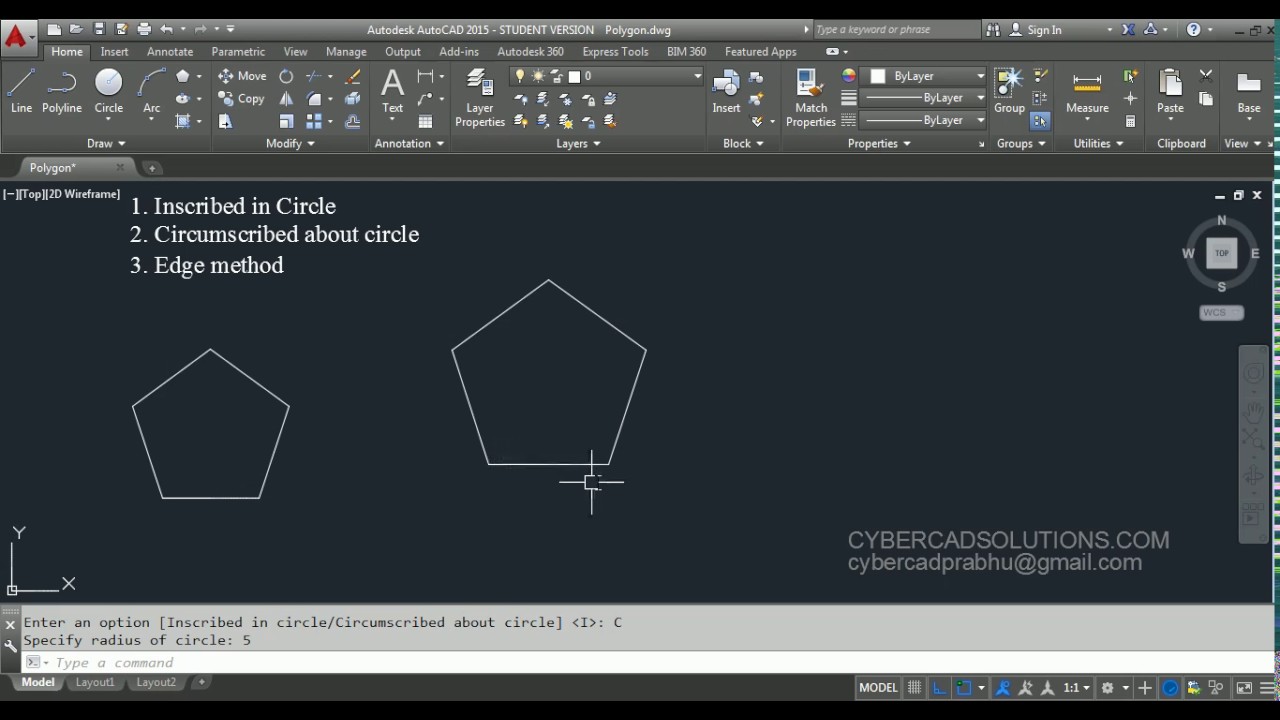
Task: Open the Express Tools tab
Action: [615, 52]
